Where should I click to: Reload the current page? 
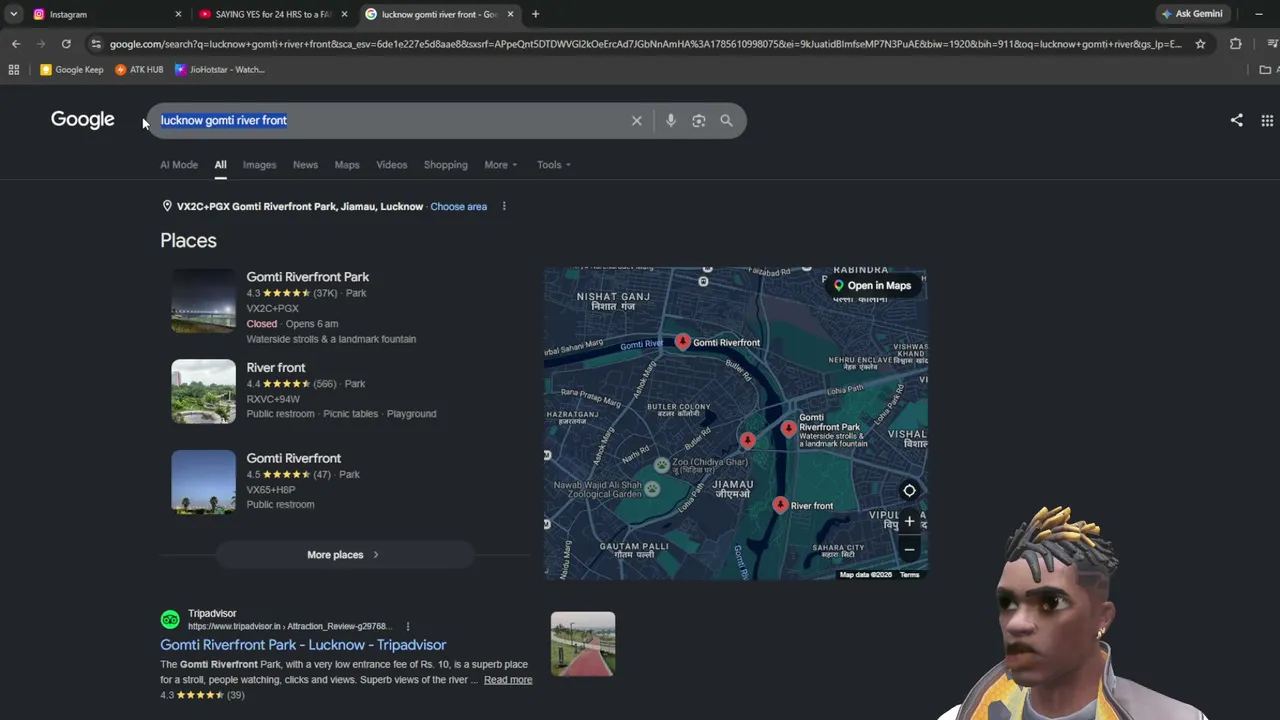[66, 44]
